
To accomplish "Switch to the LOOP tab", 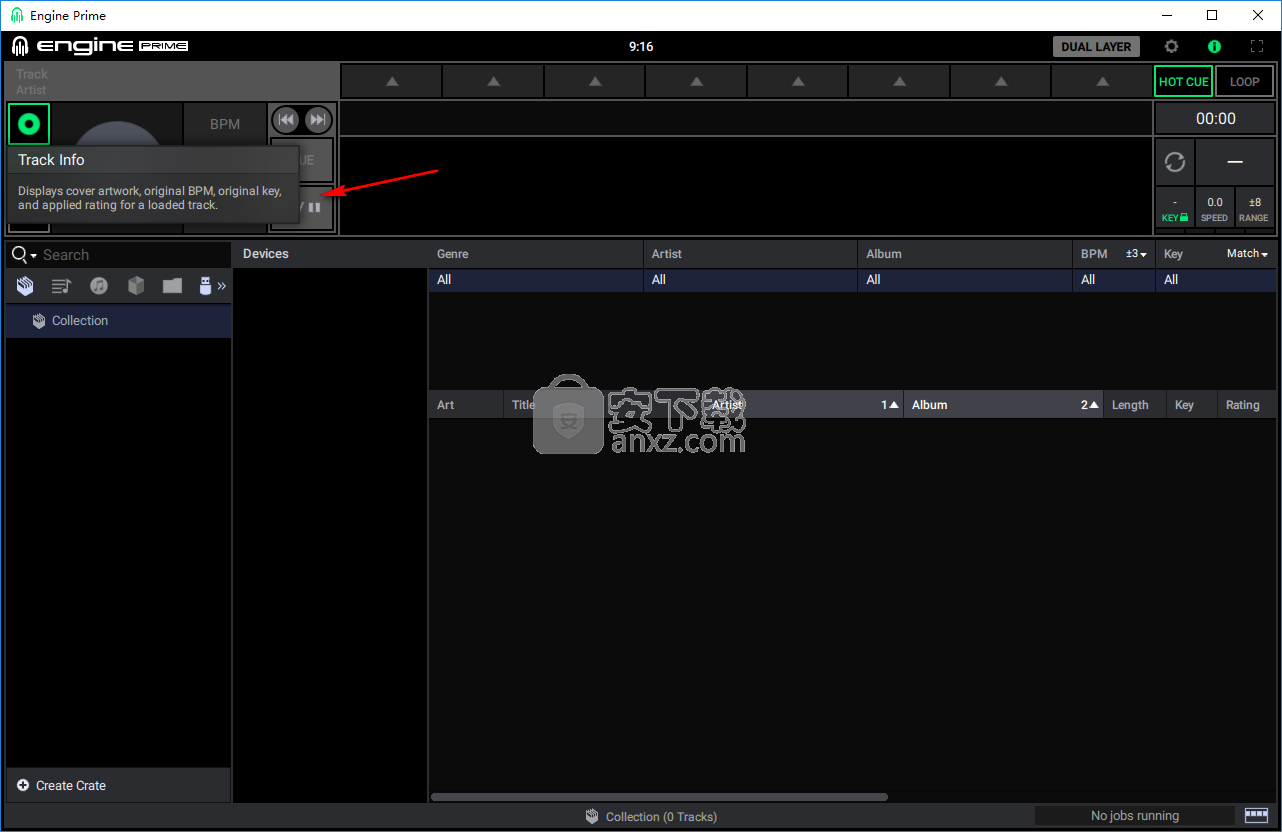I will (x=1245, y=82).
